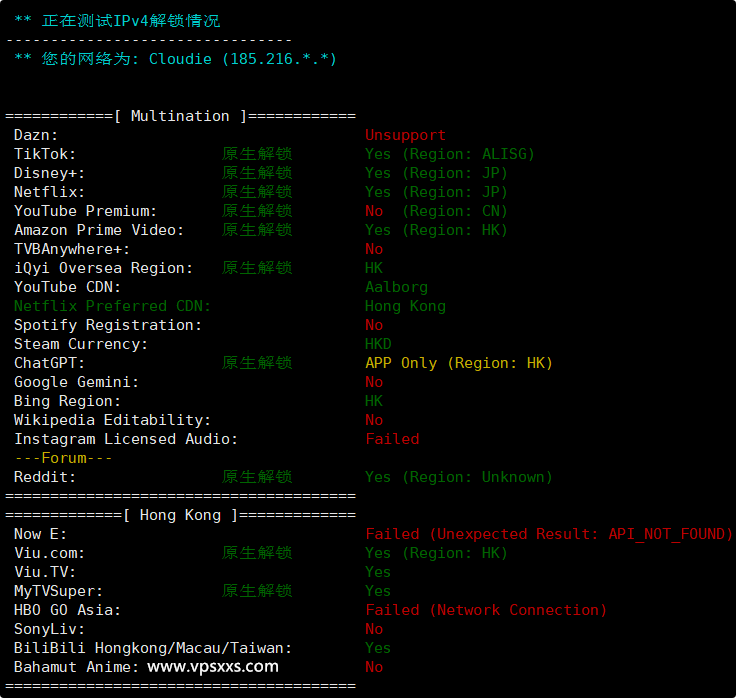This screenshot has width=736, height=698.
Task: Click 'Yes (Region: ALISG)' TikTok result
Action: click(x=450, y=154)
